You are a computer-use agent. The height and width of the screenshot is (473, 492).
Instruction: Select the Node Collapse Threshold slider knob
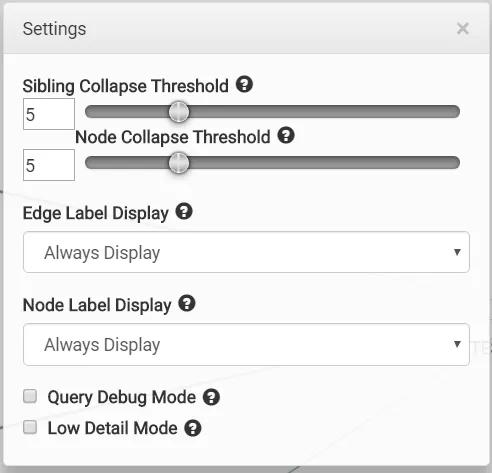pyautogui.click(x=179, y=163)
